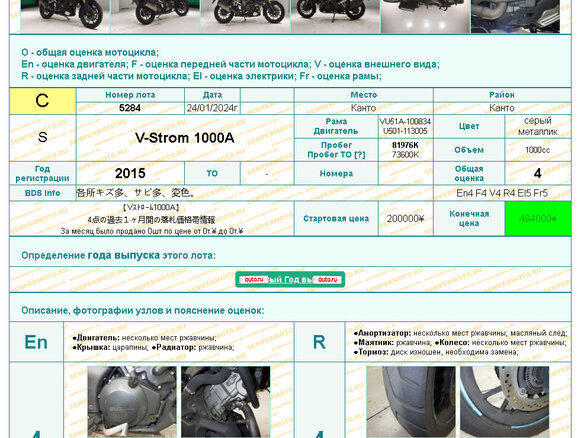Image resolution: width=584 pixels, height=438 pixels.
Task: Click the Japanese BDS Info note
Action: tap(136, 193)
